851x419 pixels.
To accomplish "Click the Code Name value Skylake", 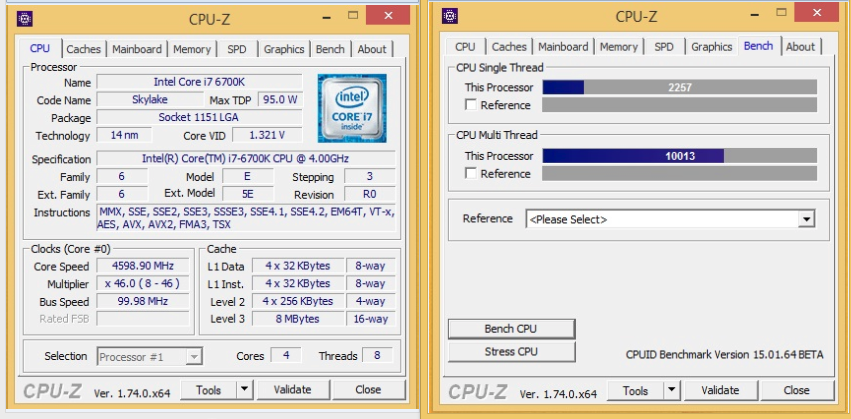I will click(x=150, y=100).
